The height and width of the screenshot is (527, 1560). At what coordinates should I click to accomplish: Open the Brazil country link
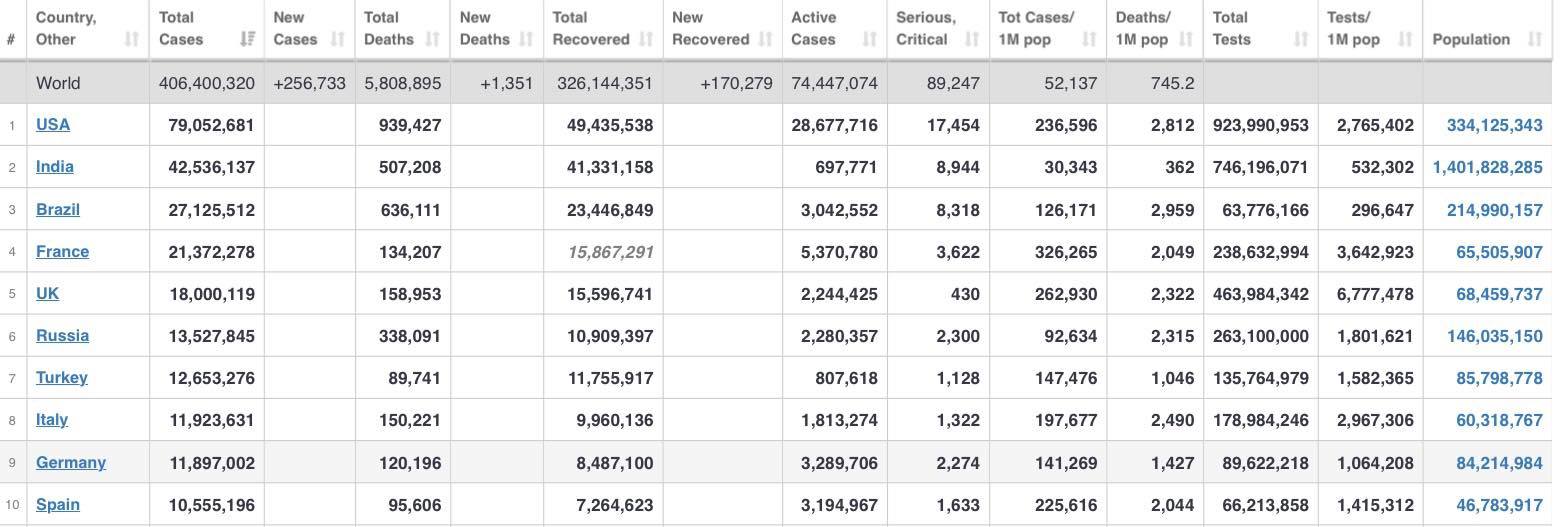(58, 209)
